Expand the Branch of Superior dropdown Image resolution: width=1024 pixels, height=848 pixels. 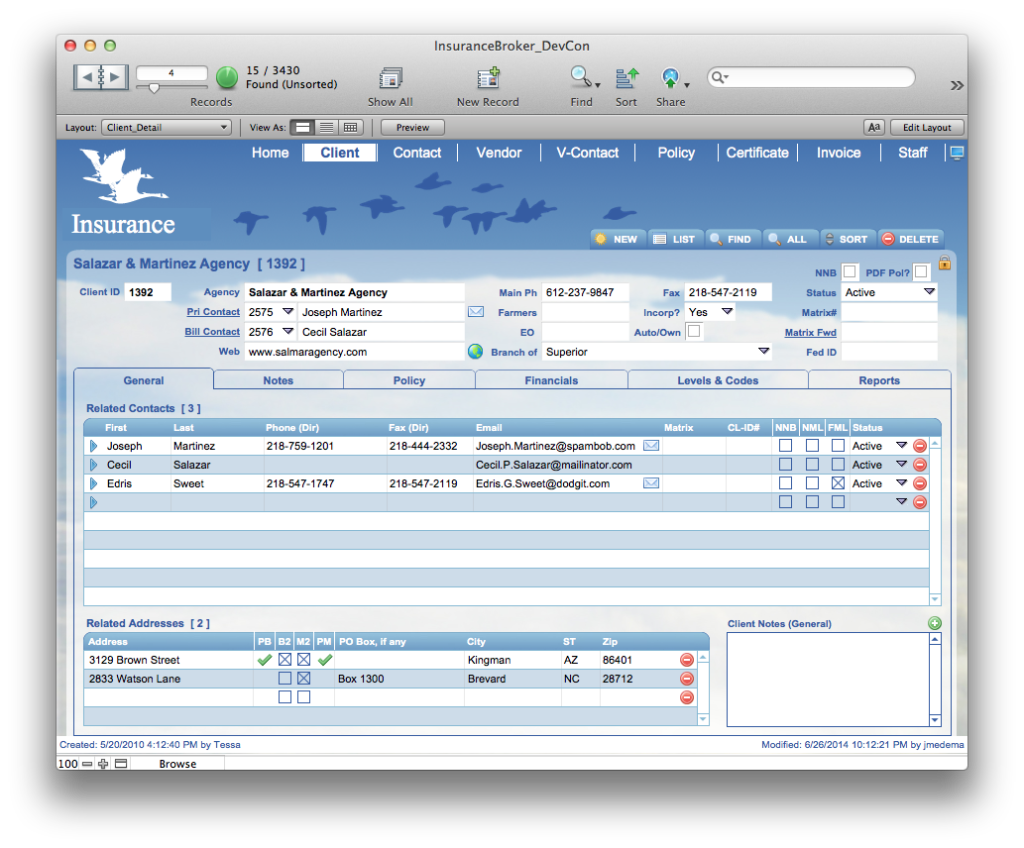point(763,352)
